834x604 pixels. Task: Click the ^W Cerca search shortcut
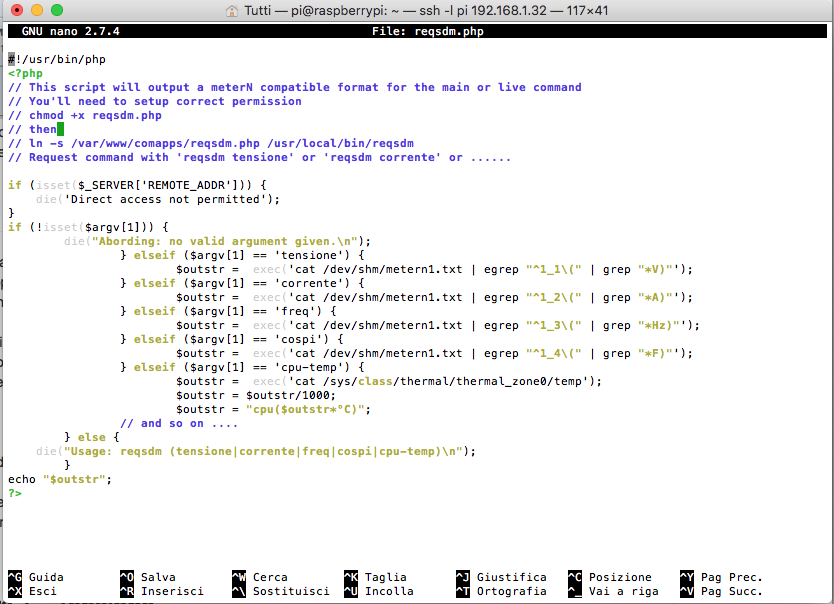point(260,577)
